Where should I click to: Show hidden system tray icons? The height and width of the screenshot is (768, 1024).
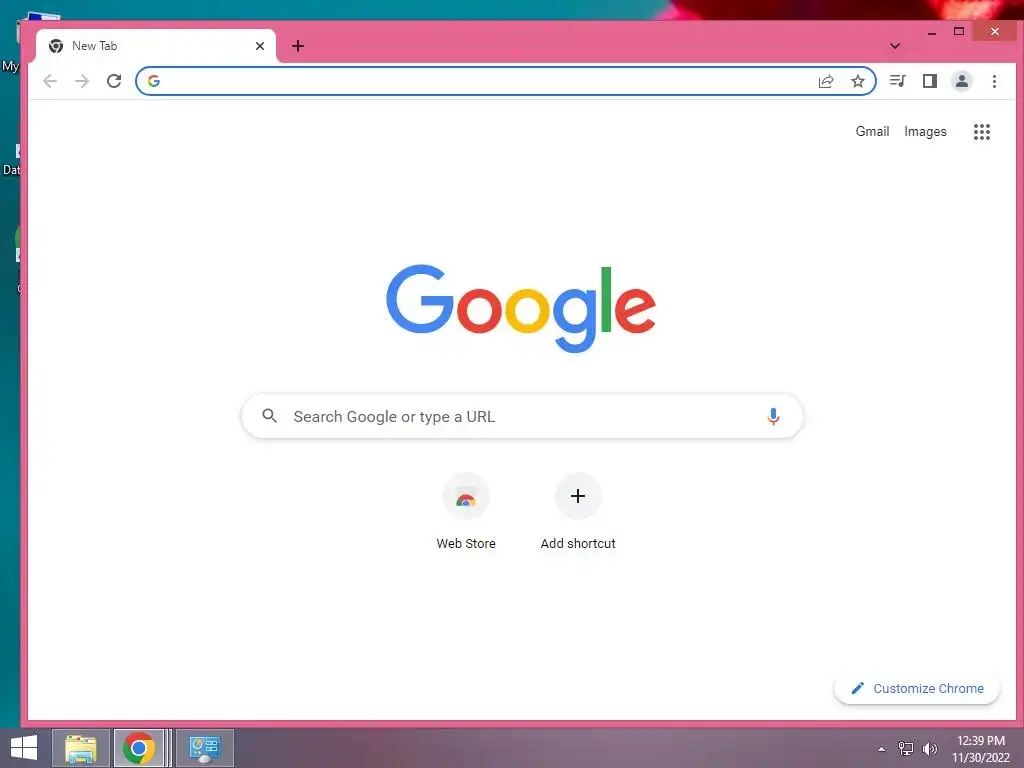(882, 749)
